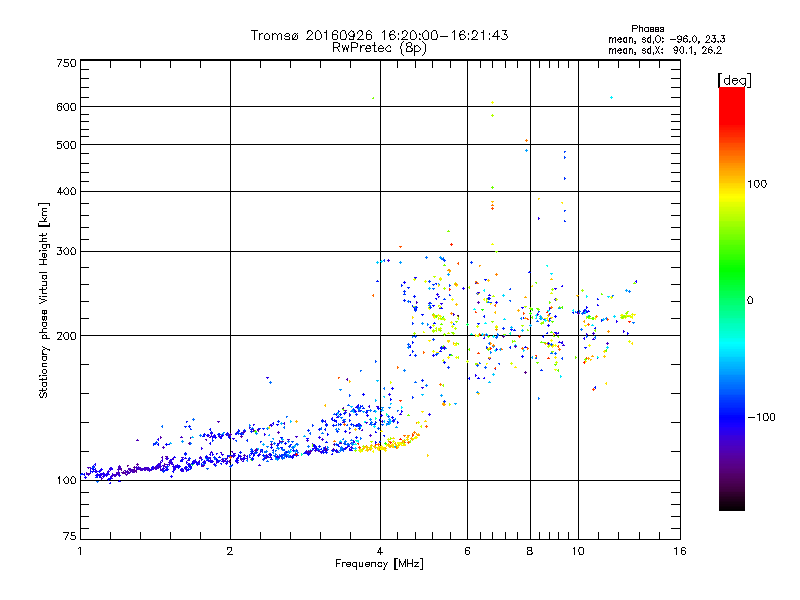Click the x-axis tick '10'

pyautogui.click(x=578, y=551)
